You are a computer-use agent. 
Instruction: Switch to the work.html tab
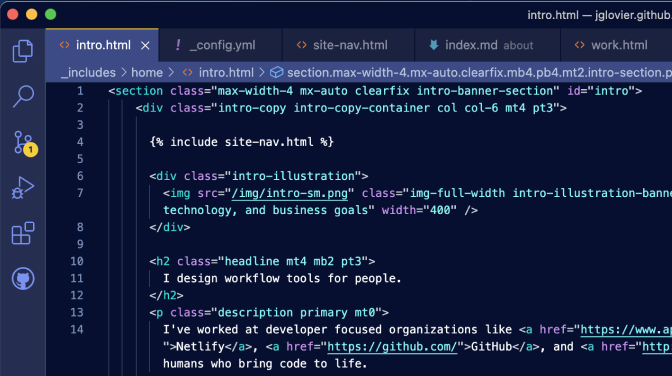[x=616, y=45]
